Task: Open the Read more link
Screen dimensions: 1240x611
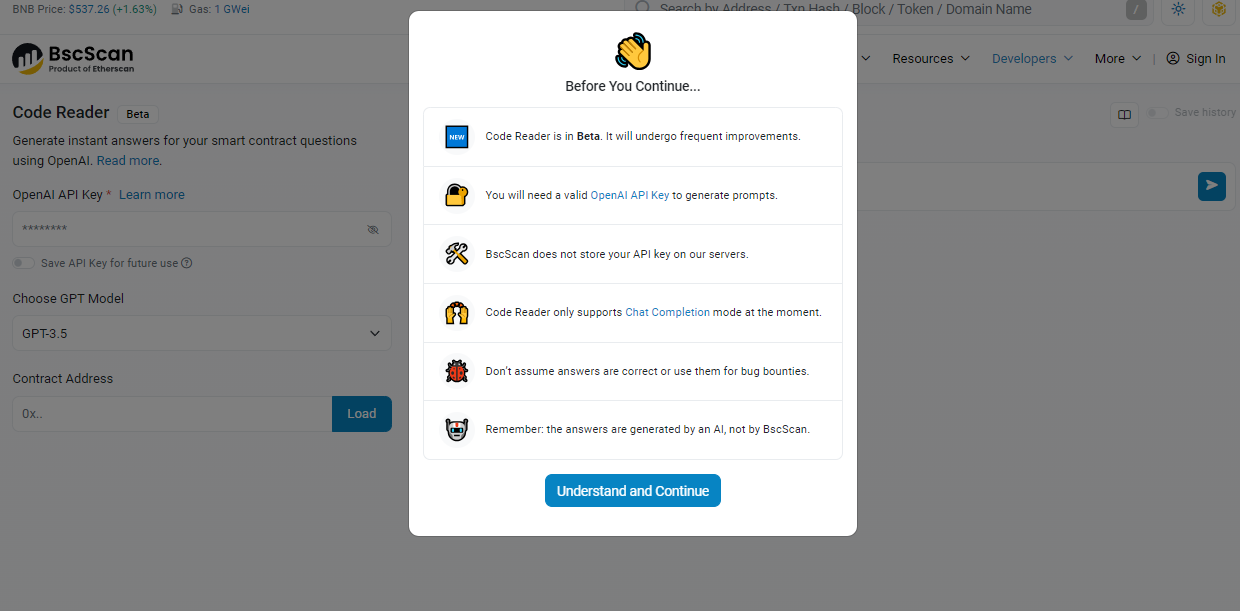Action: click(128, 160)
